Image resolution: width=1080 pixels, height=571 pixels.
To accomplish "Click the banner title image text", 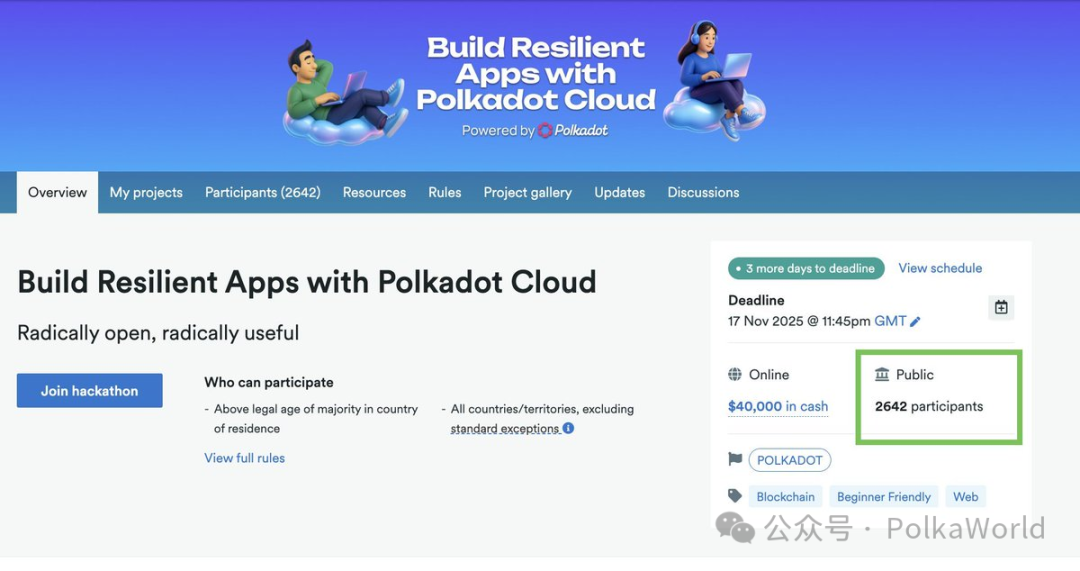I will pos(536,74).
